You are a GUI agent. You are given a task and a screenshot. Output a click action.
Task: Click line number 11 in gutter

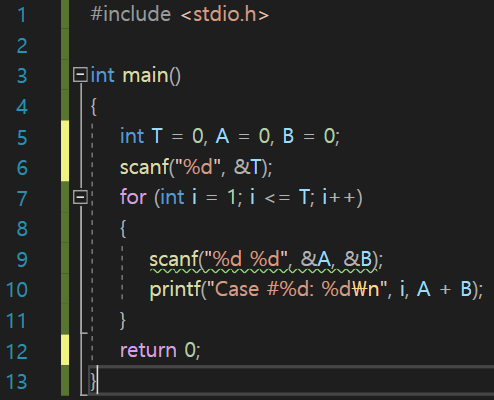(16, 321)
